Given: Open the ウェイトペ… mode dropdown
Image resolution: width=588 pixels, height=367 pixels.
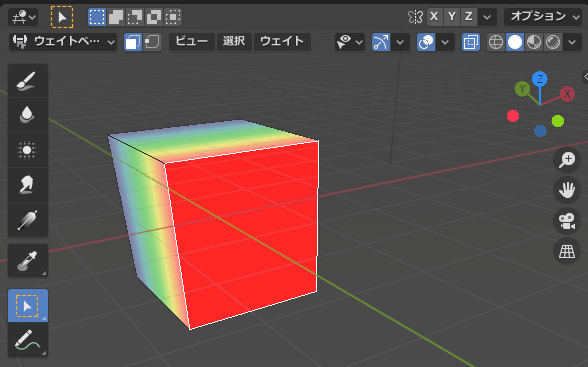Looking at the screenshot, I should click(x=63, y=42).
